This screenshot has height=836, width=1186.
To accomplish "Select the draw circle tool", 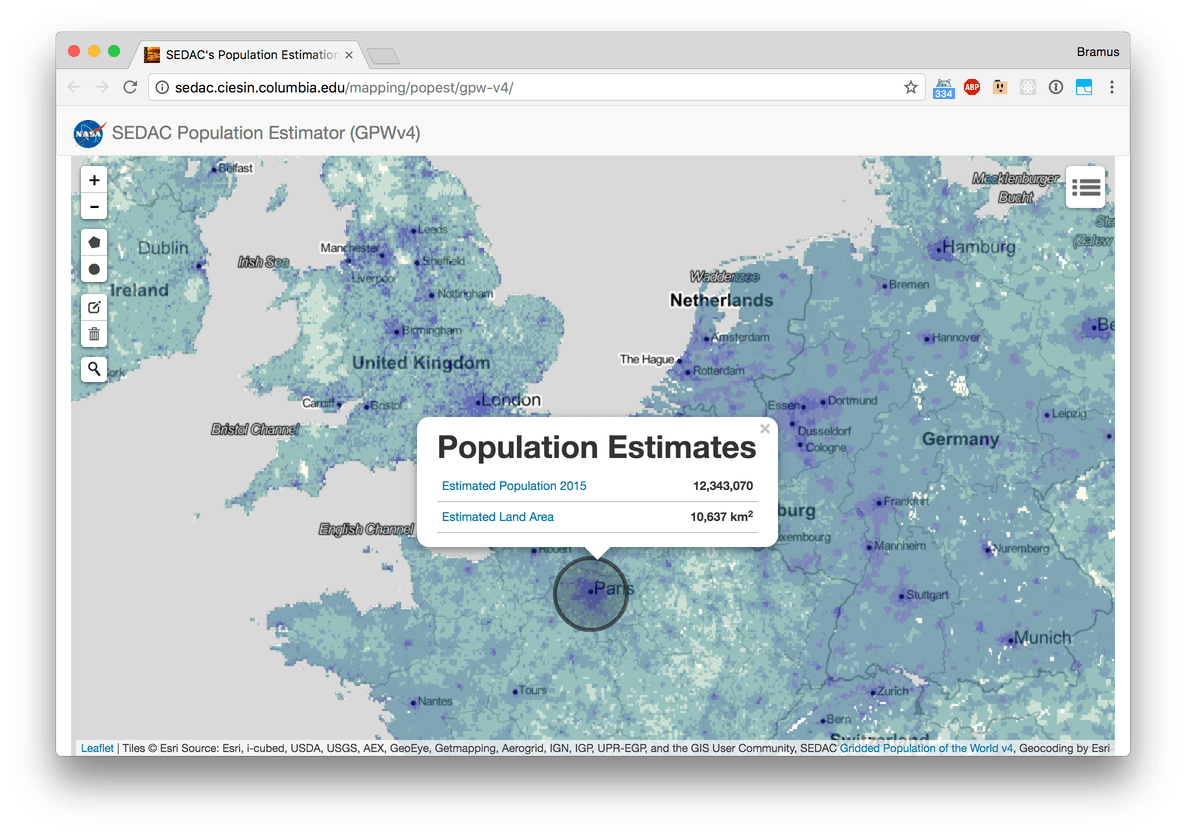I will click(x=94, y=269).
